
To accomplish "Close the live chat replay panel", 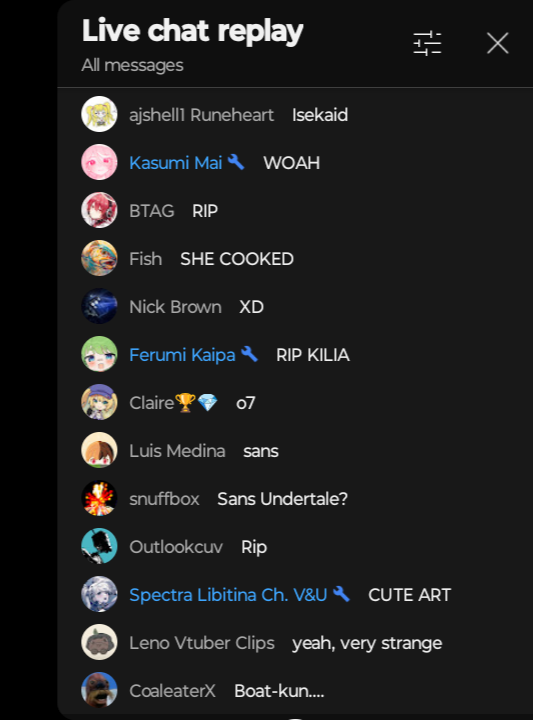I will click(498, 43).
